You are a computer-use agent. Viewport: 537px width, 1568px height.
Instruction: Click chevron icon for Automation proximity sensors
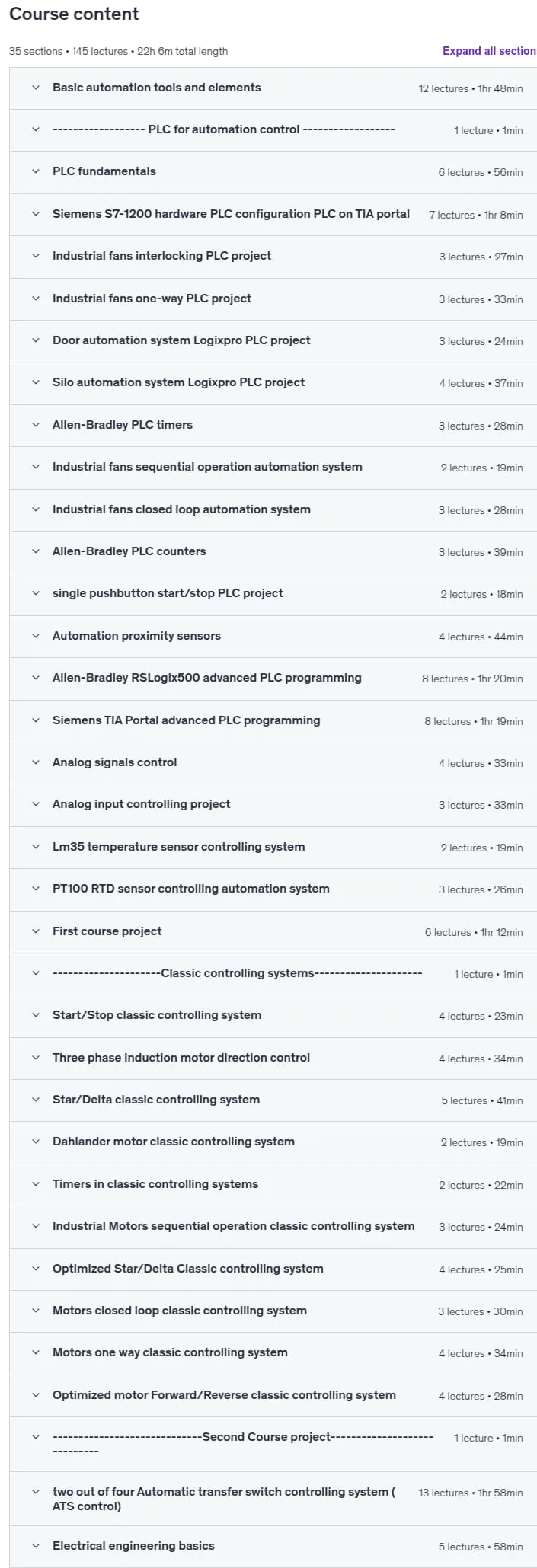click(x=36, y=636)
